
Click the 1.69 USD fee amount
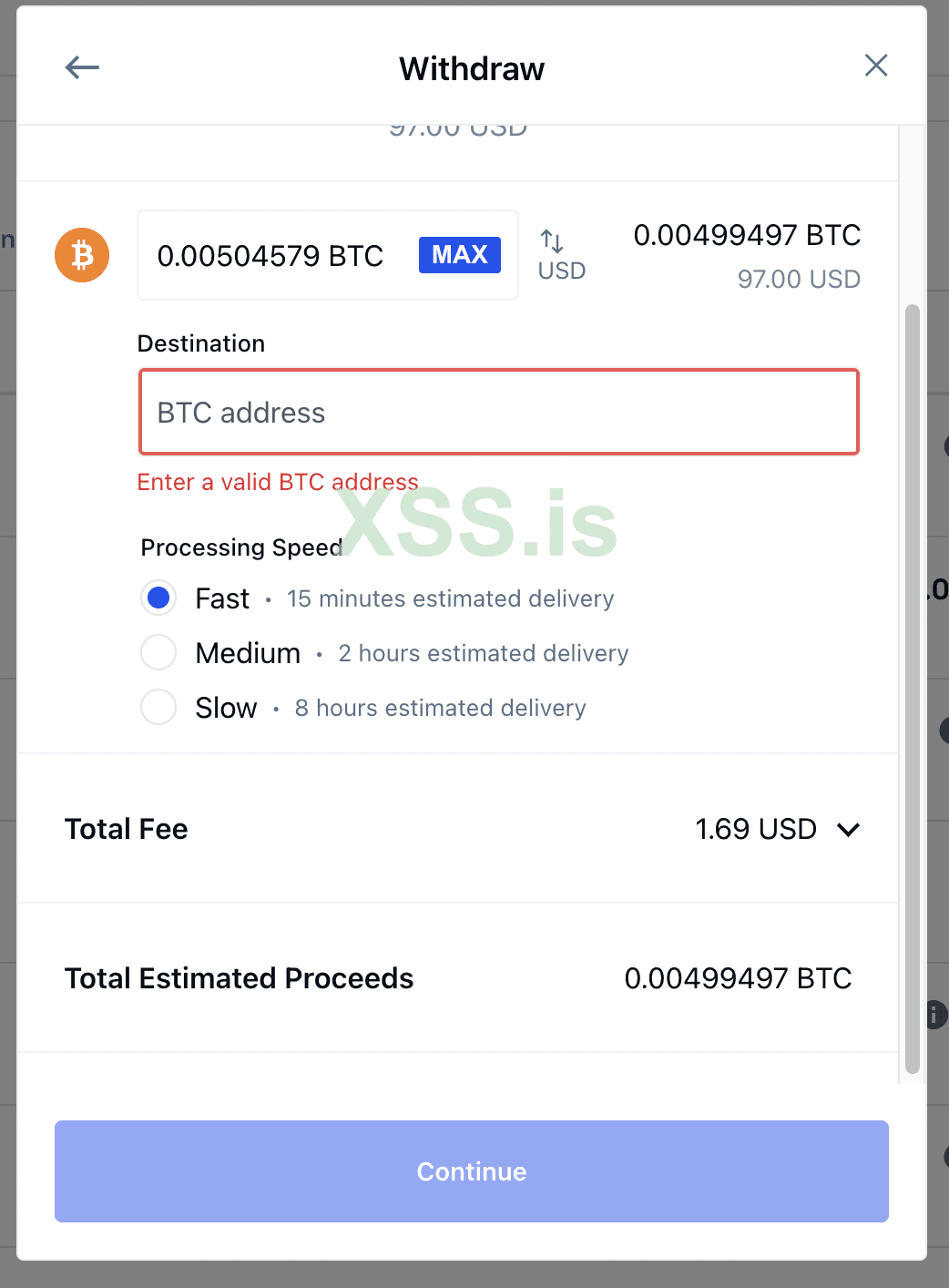755,829
